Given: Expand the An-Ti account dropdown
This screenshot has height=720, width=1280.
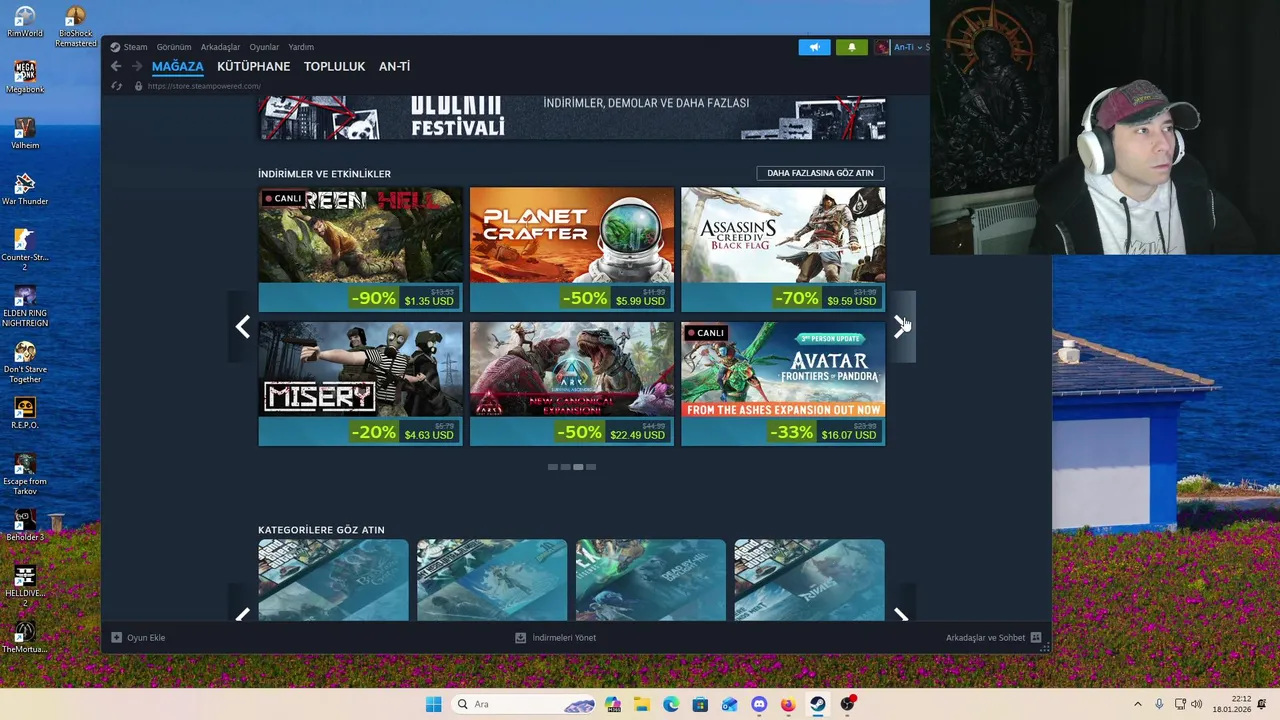Looking at the screenshot, I should point(908,47).
